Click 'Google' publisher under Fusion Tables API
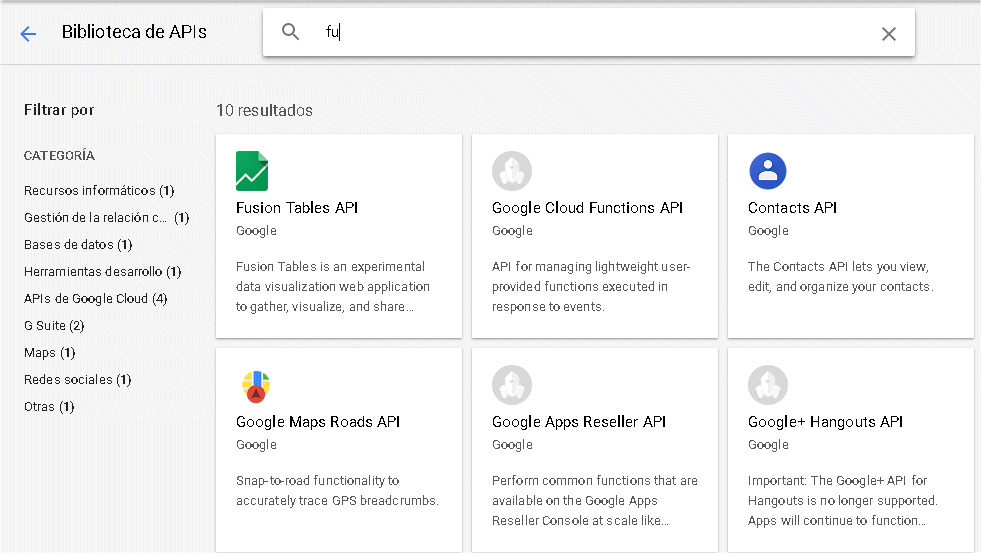This screenshot has height=553, width=981. [256, 231]
